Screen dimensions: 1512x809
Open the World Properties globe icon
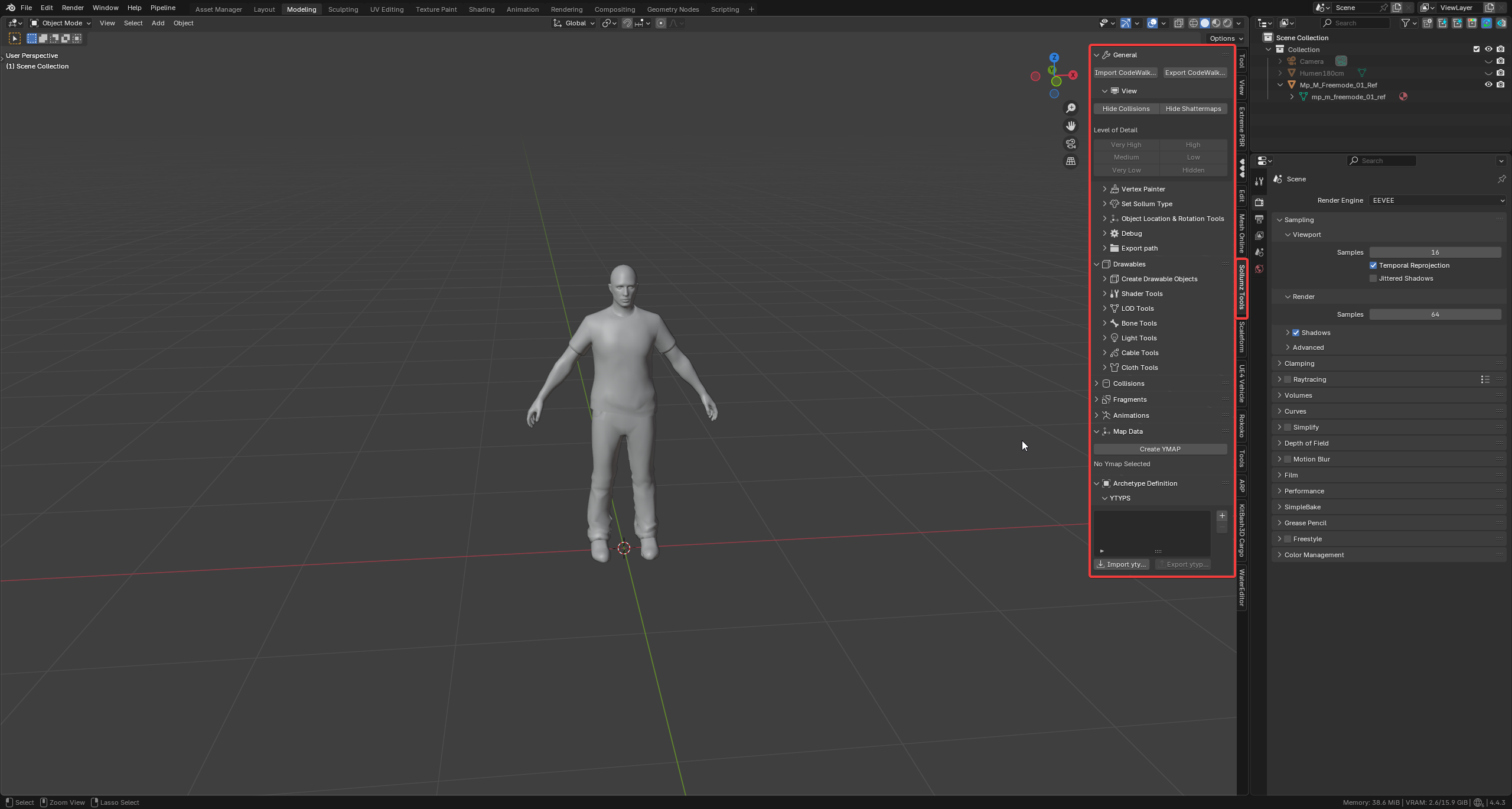click(1259, 269)
